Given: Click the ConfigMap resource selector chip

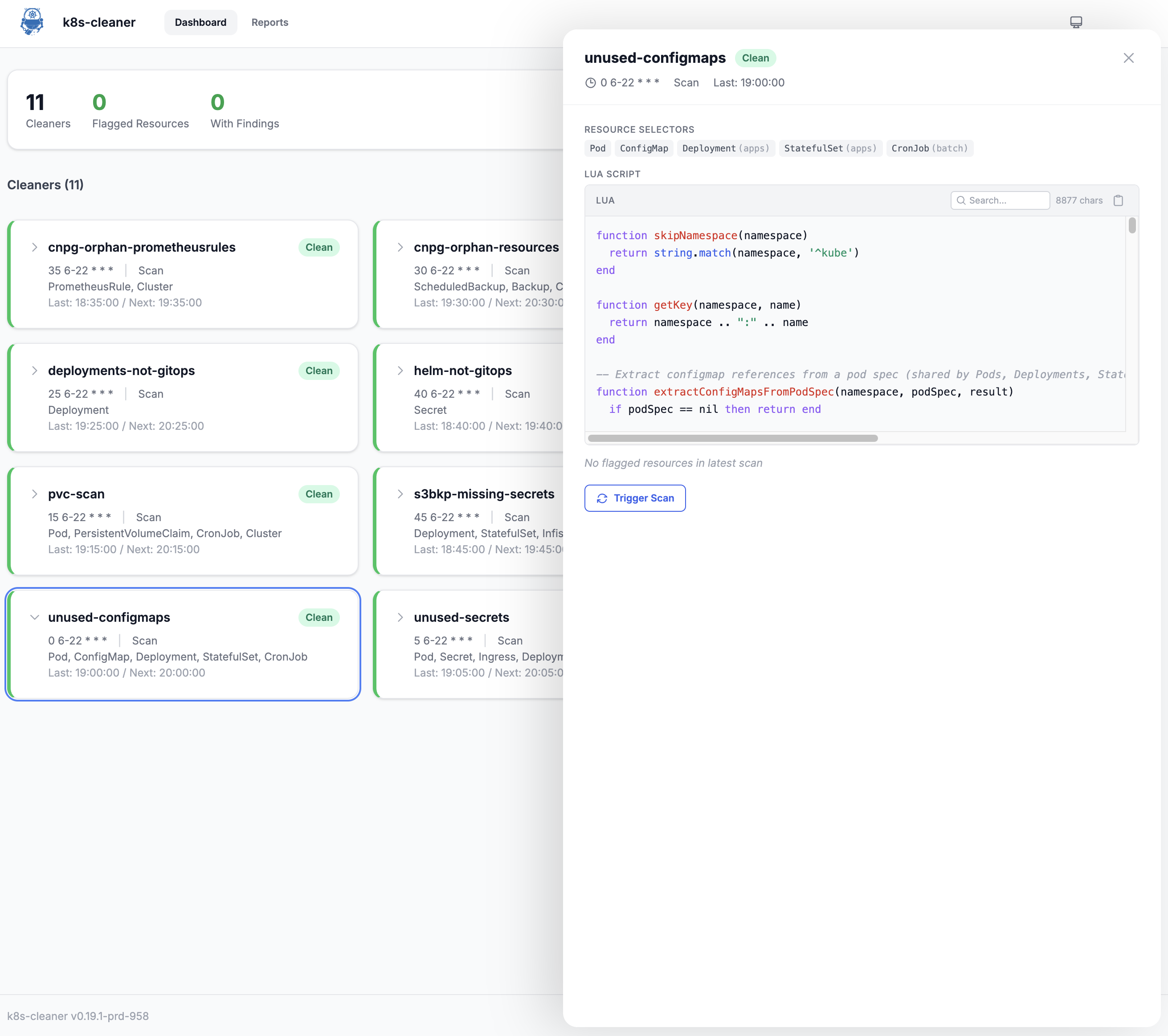Looking at the screenshot, I should pos(643,148).
